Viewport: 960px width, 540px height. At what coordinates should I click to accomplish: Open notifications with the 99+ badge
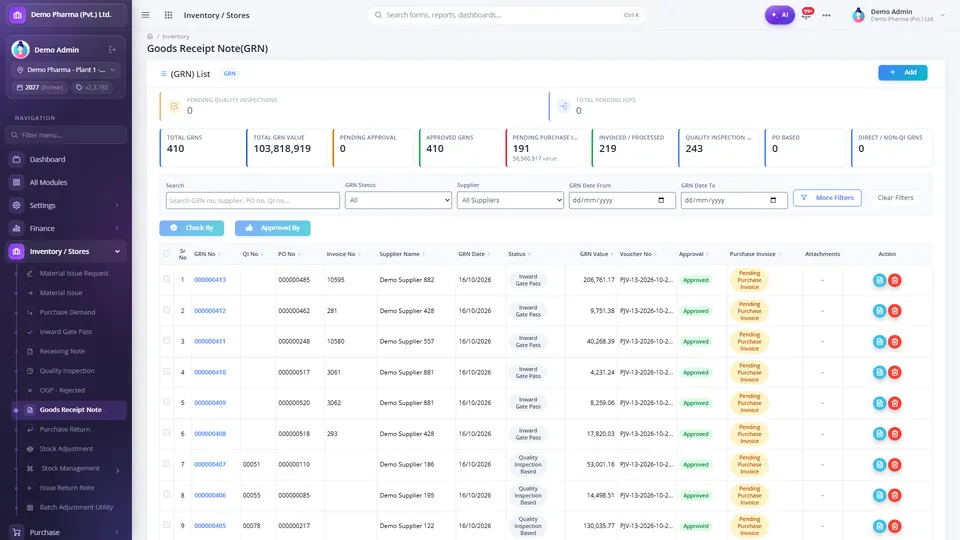coord(807,13)
